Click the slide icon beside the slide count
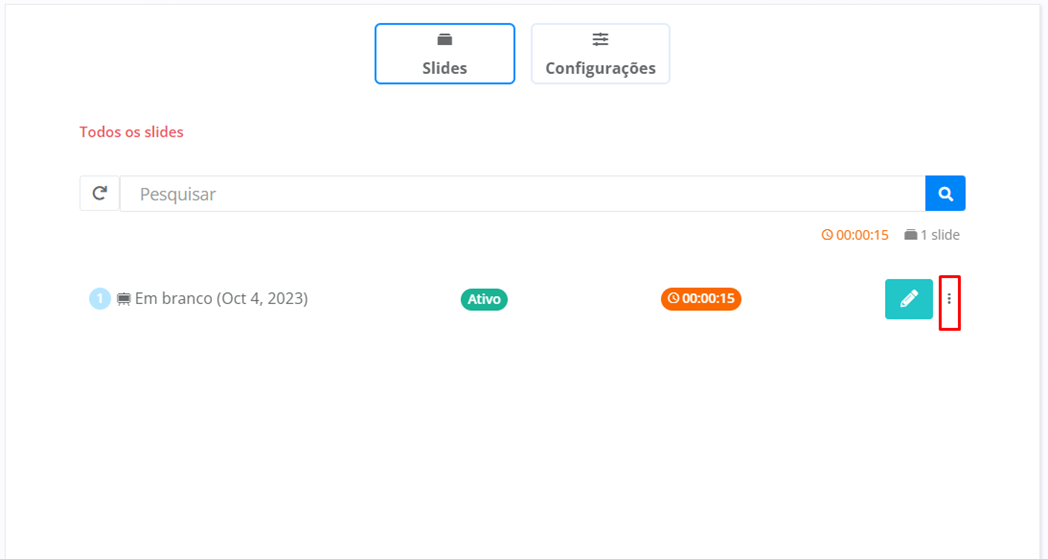 (x=910, y=236)
